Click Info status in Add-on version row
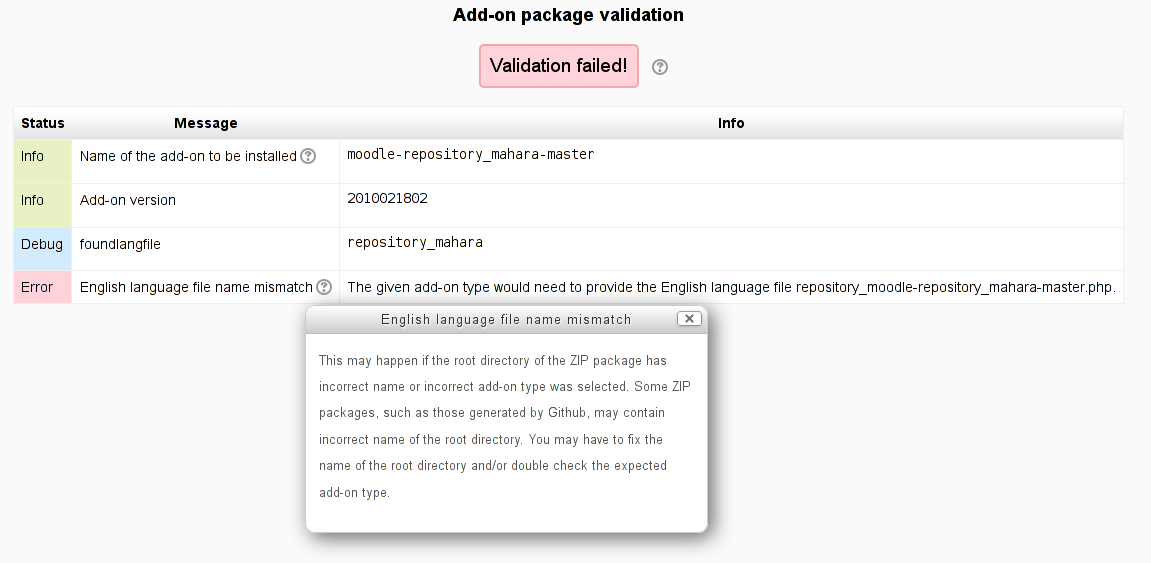1151x563 pixels. 43,205
